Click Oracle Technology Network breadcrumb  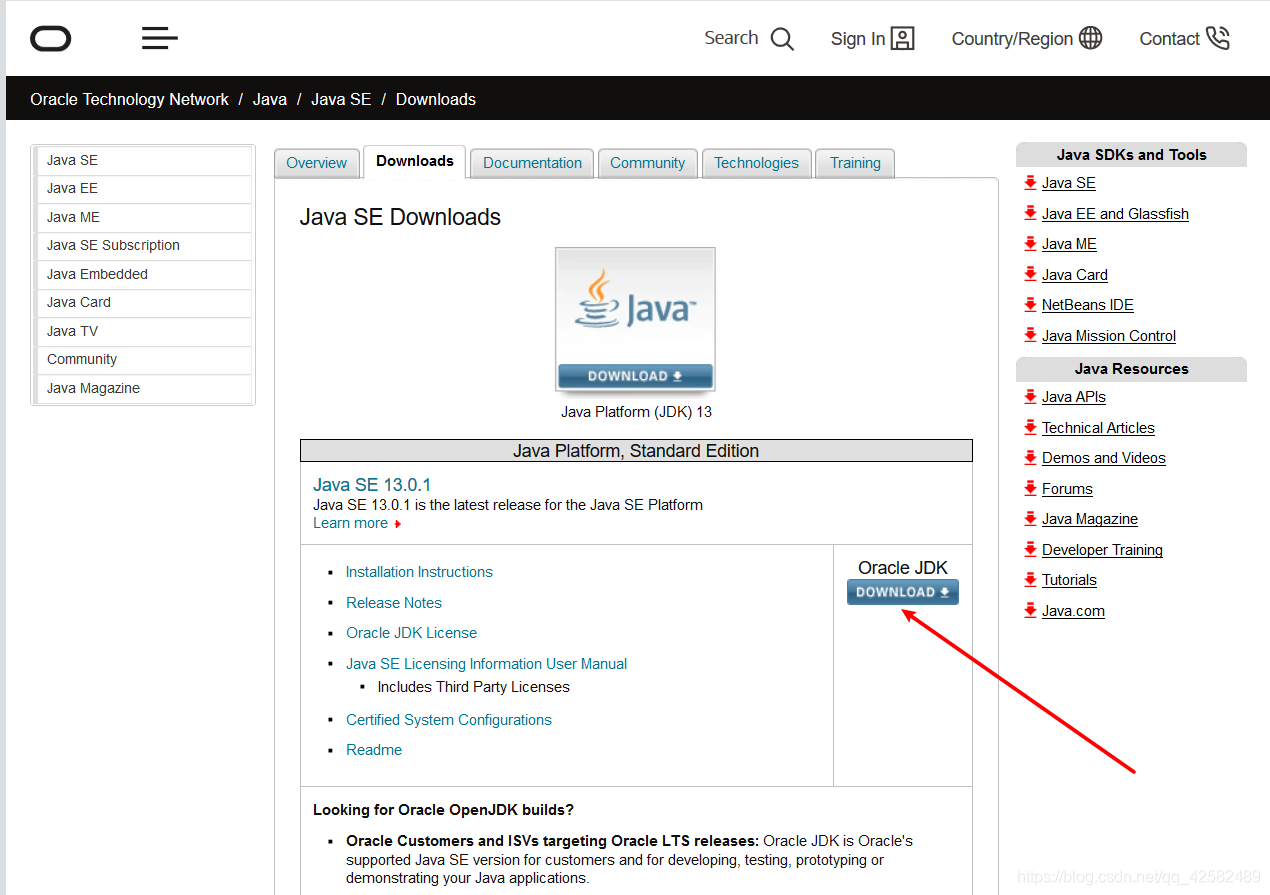point(129,99)
